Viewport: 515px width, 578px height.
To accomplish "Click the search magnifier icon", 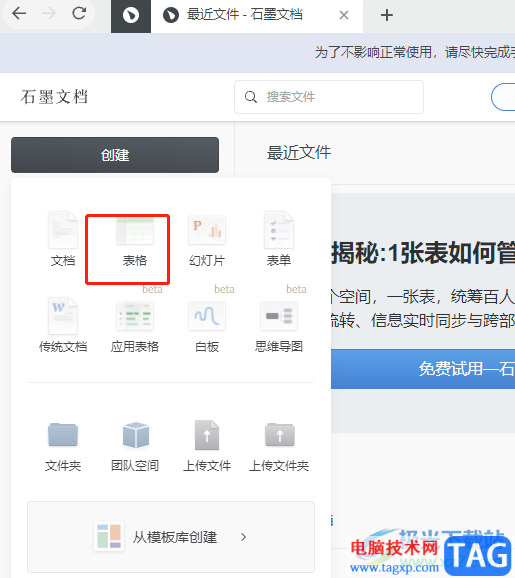I will [x=251, y=97].
